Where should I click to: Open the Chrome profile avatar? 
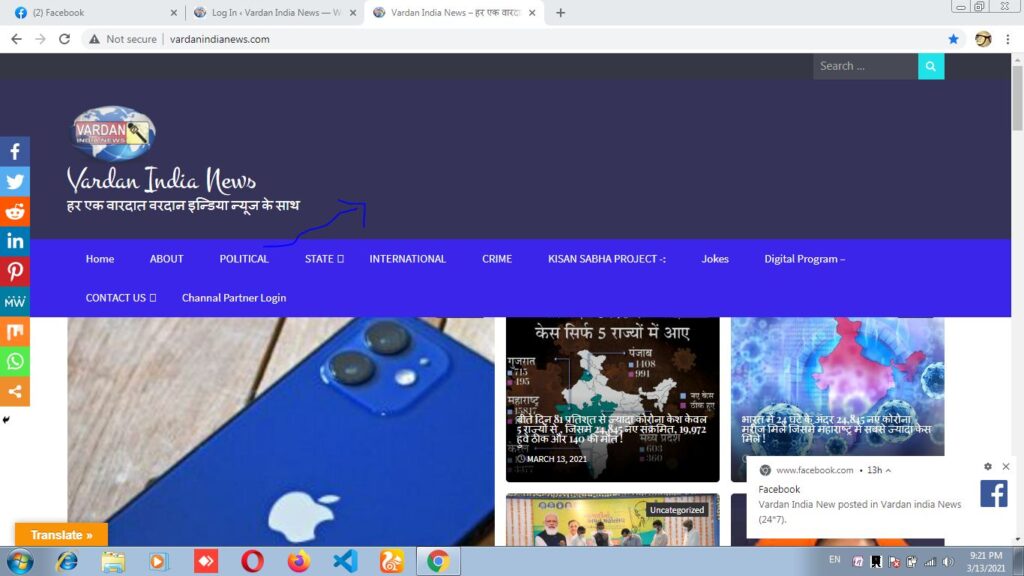coord(983,39)
